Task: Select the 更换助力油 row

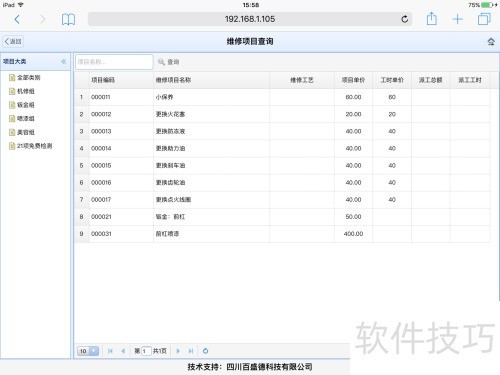Action: pos(282,148)
